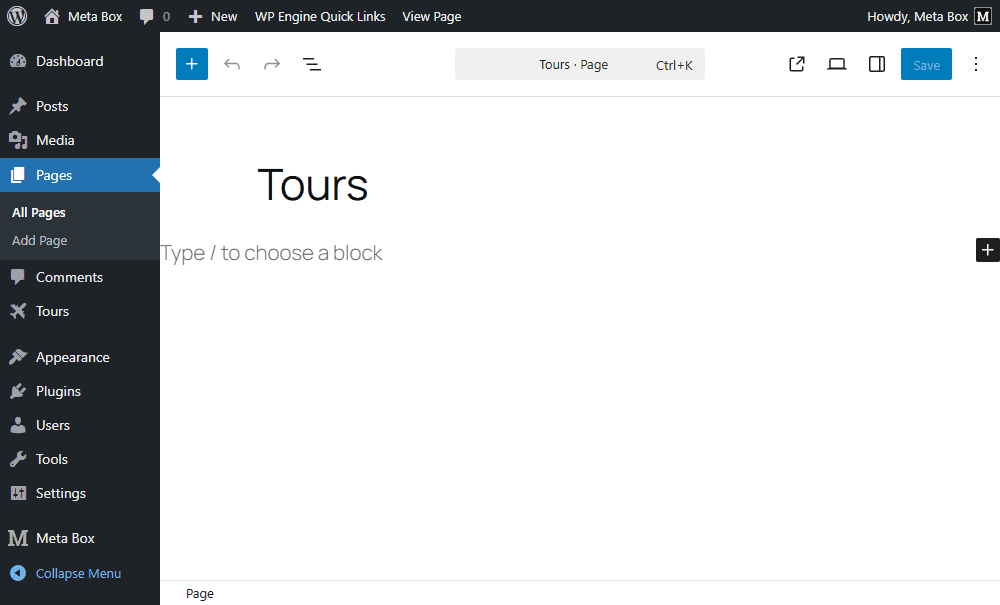Image resolution: width=1000 pixels, height=605 pixels.
Task: Open the block inserter with the plus icon
Action: point(191,63)
